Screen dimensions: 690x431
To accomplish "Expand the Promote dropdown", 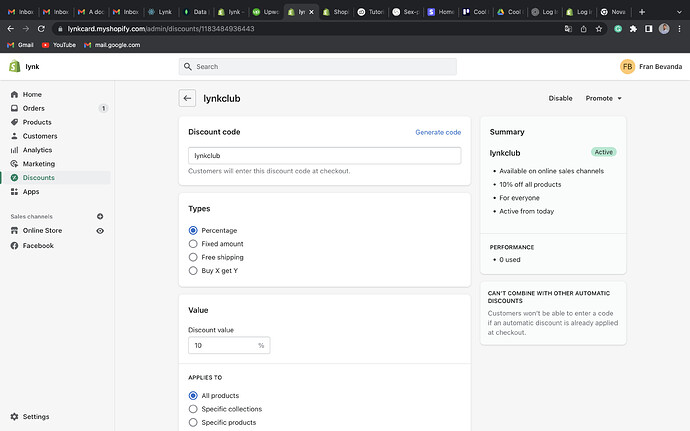I will coord(604,98).
